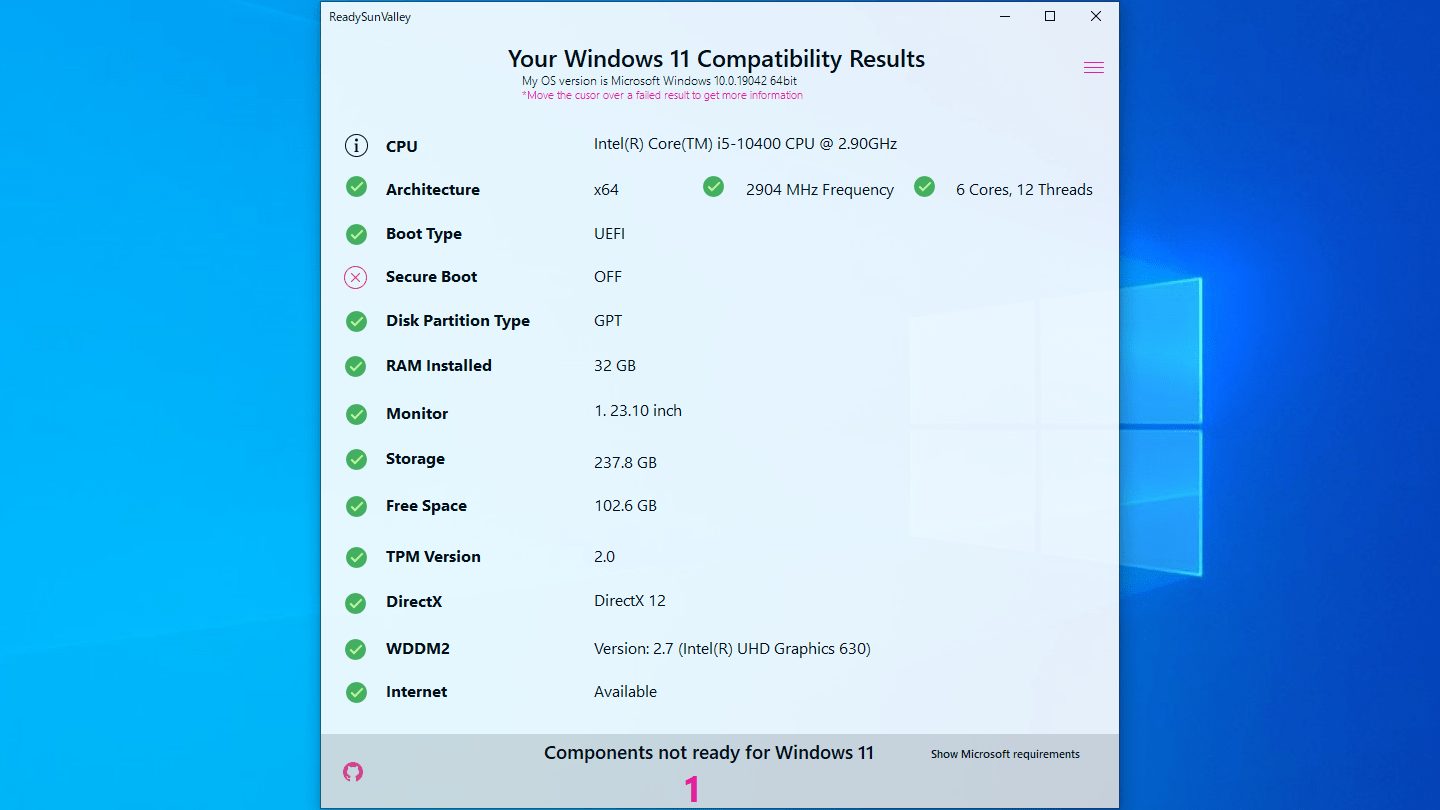Click the Storage label

point(415,459)
